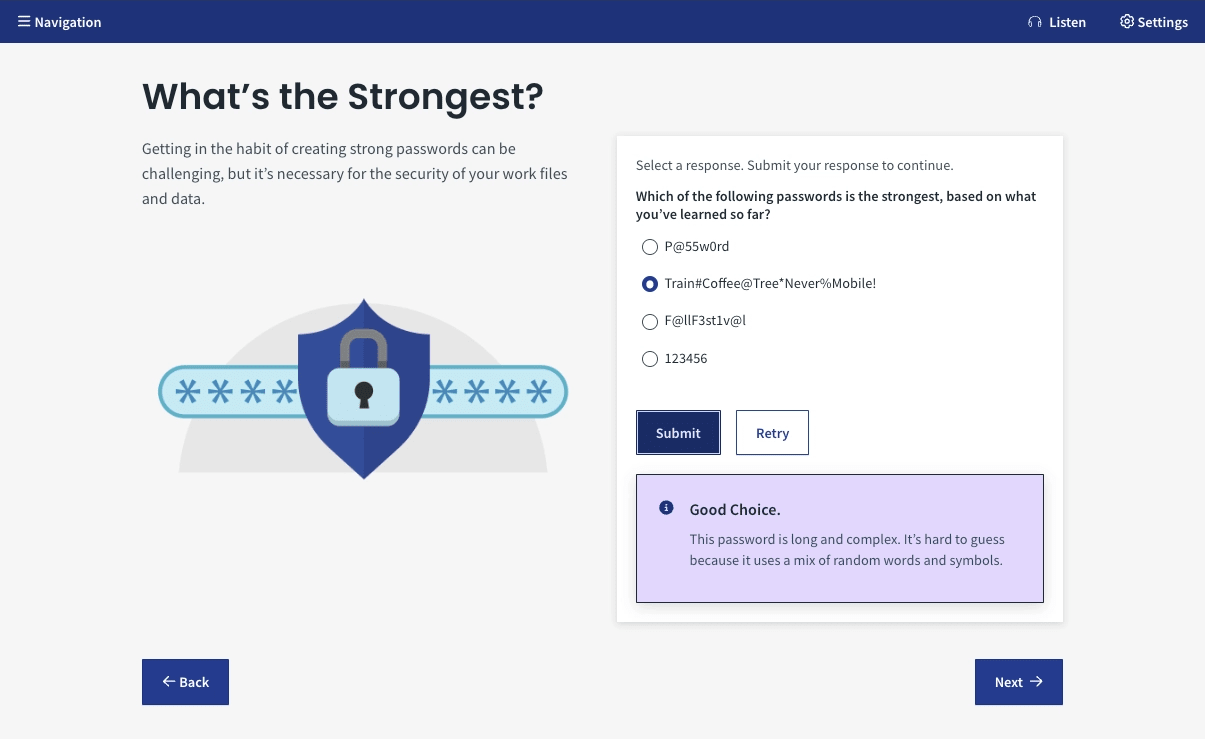1205x739 pixels.
Task: Click the Listen label in the top bar
Action: 1067,22
